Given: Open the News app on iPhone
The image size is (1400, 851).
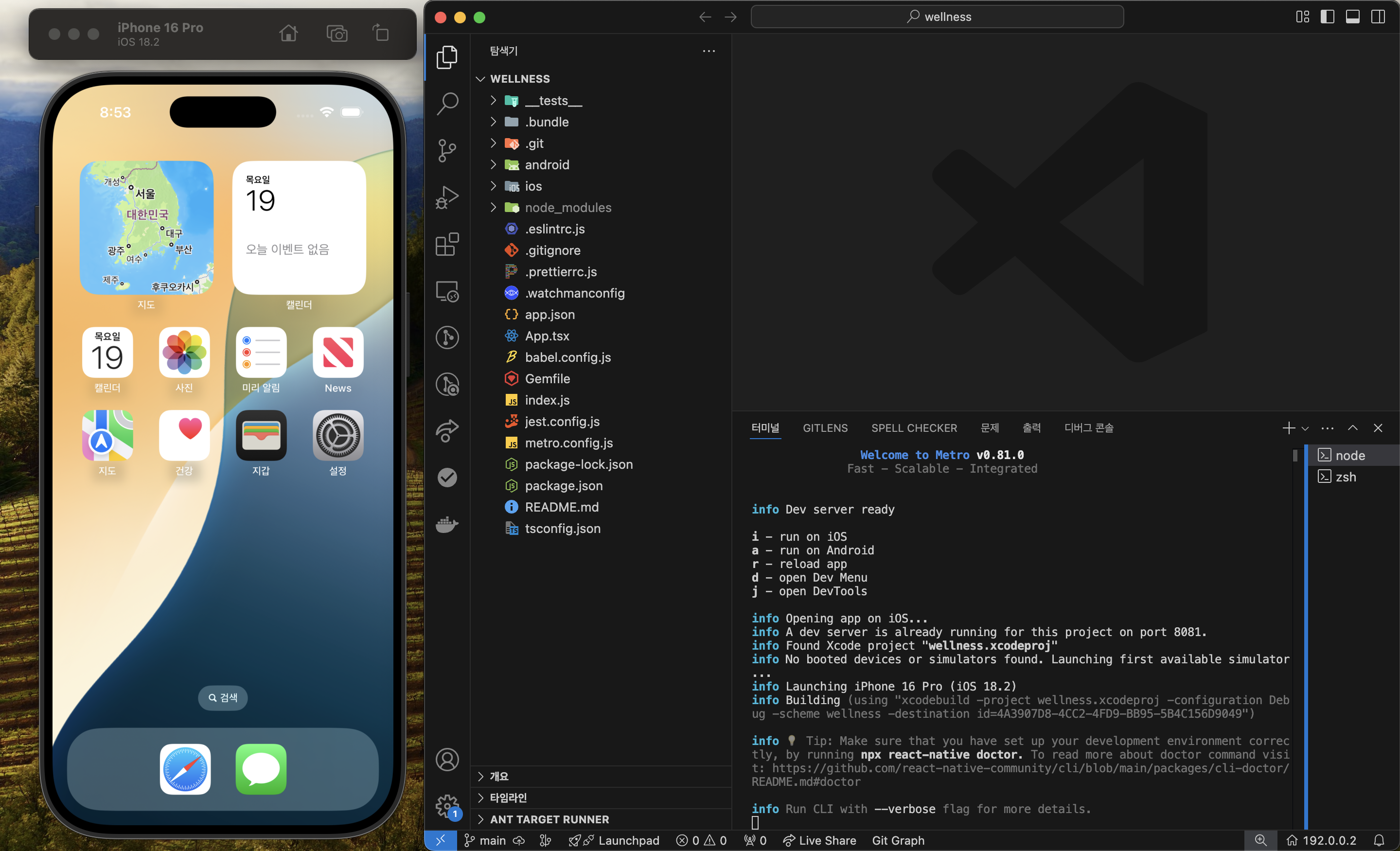Looking at the screenshot, I should point(338,352).
